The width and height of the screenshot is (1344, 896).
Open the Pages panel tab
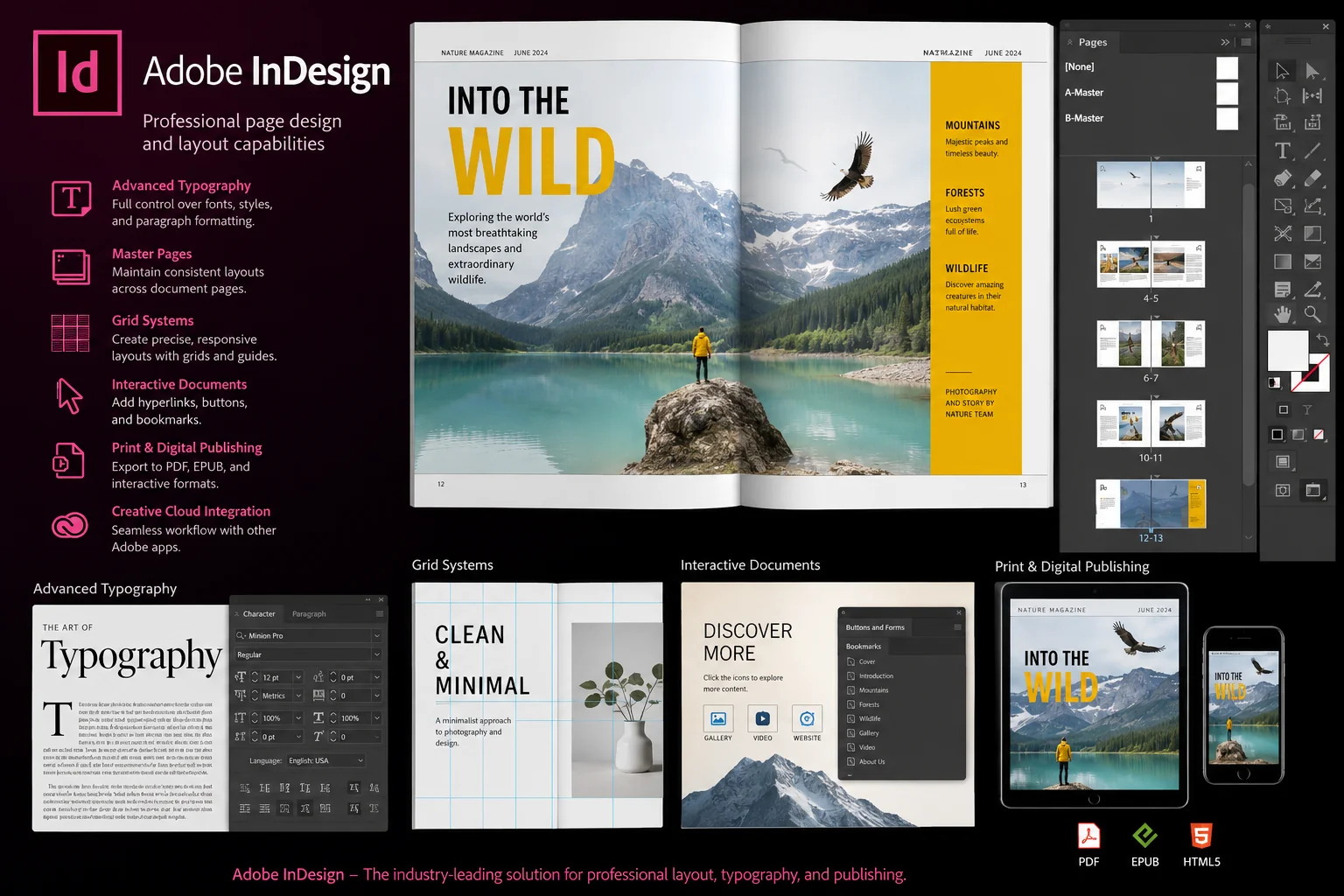[x=1092, y=42]
